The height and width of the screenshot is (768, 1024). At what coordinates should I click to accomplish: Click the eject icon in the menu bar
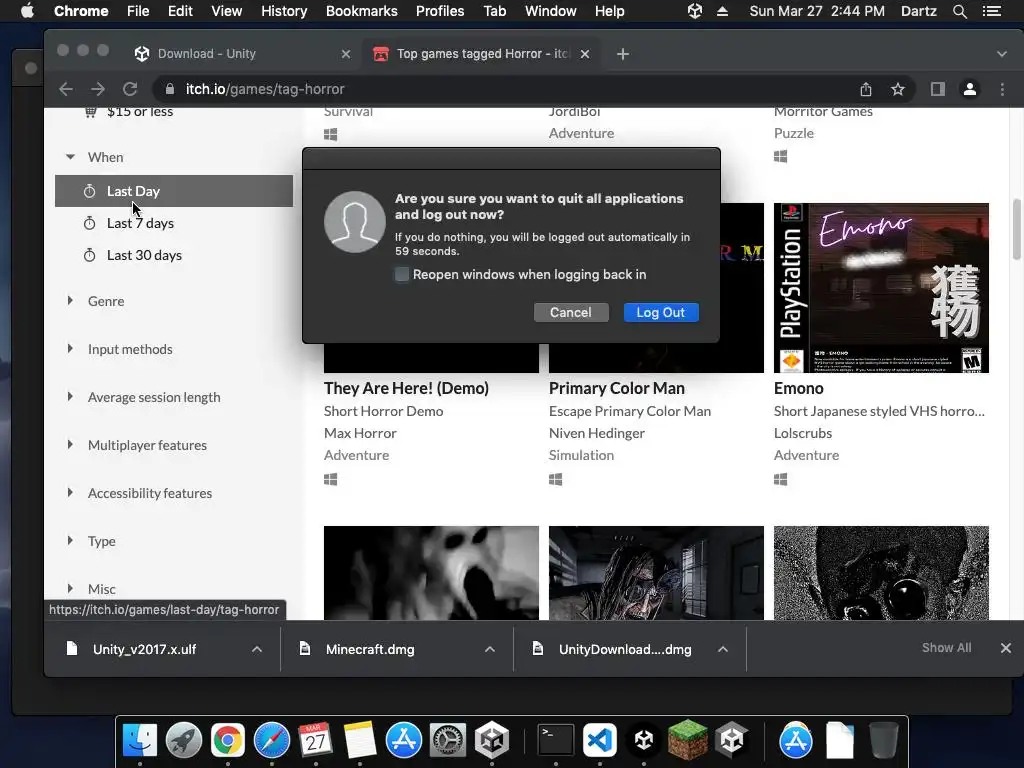point(722,11)
